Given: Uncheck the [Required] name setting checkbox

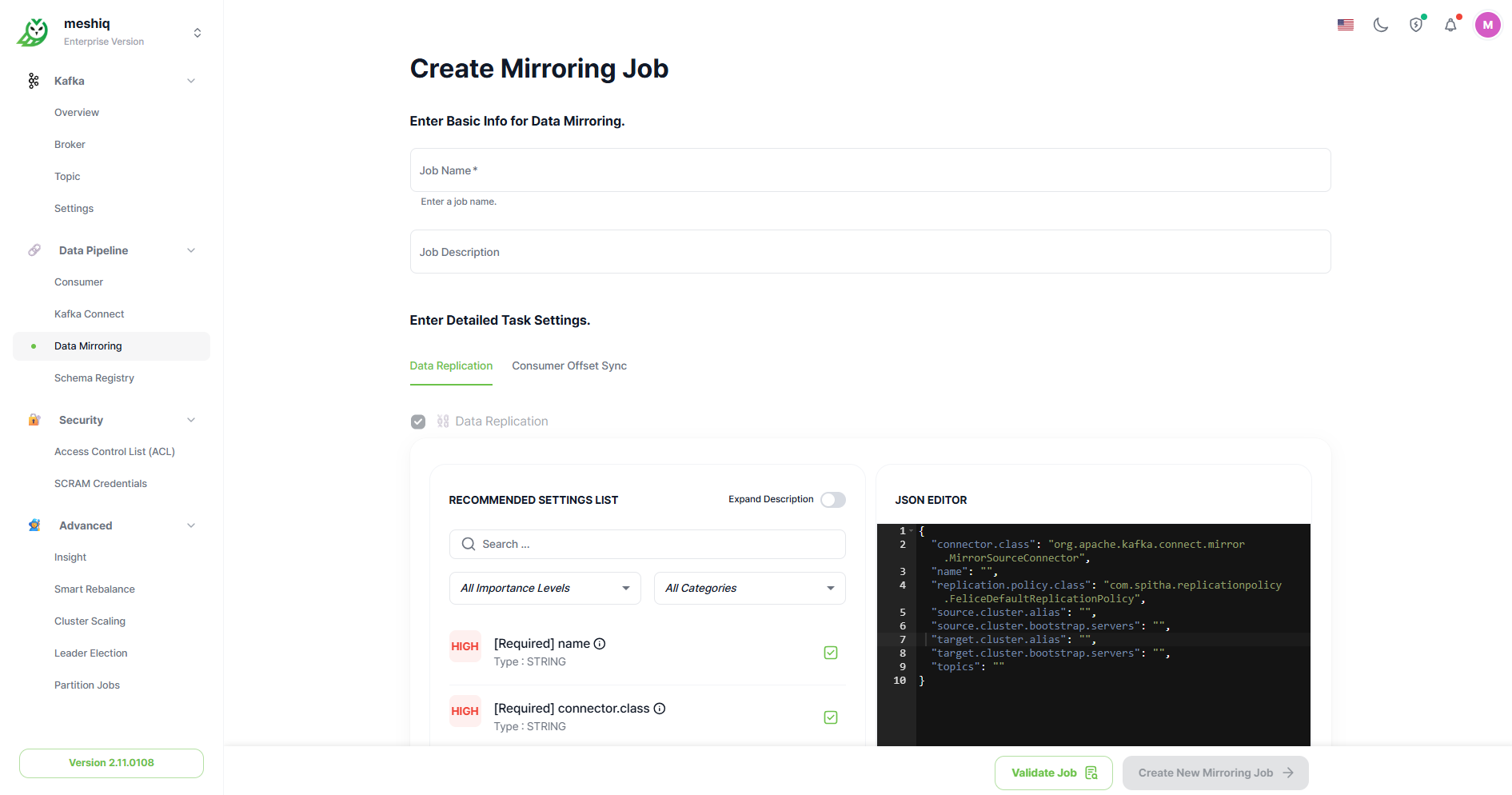Looking at the screenshot, I should [831, 653].
